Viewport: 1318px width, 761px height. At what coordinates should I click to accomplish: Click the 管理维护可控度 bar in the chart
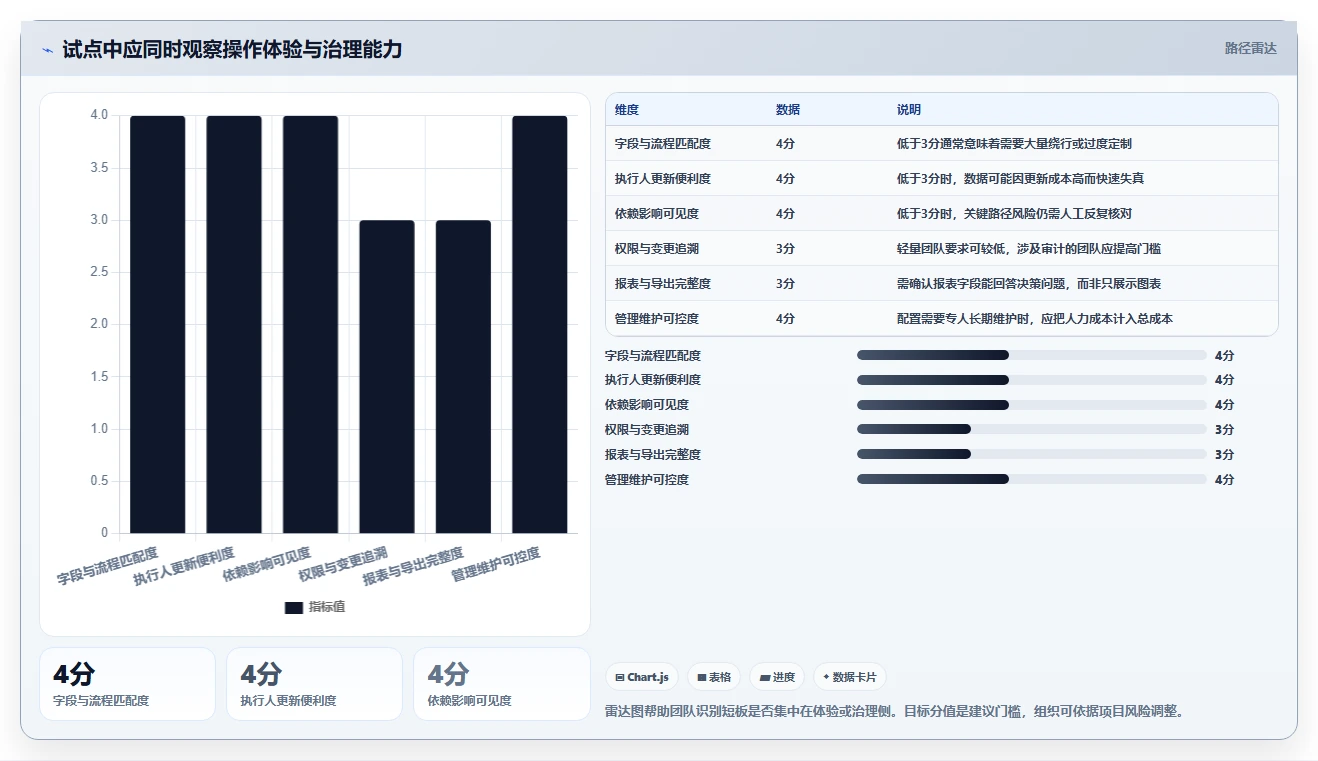[x=540, y=324]
